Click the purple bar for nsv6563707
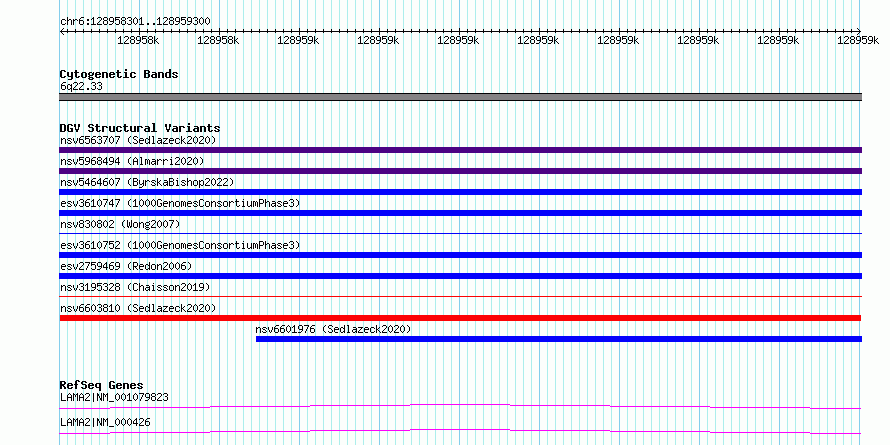890x445 pixels. pos(460,150)
